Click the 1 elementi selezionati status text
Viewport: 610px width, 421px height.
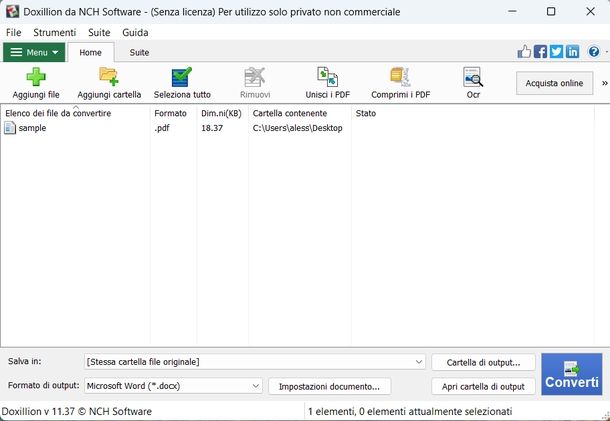(410, 411)
